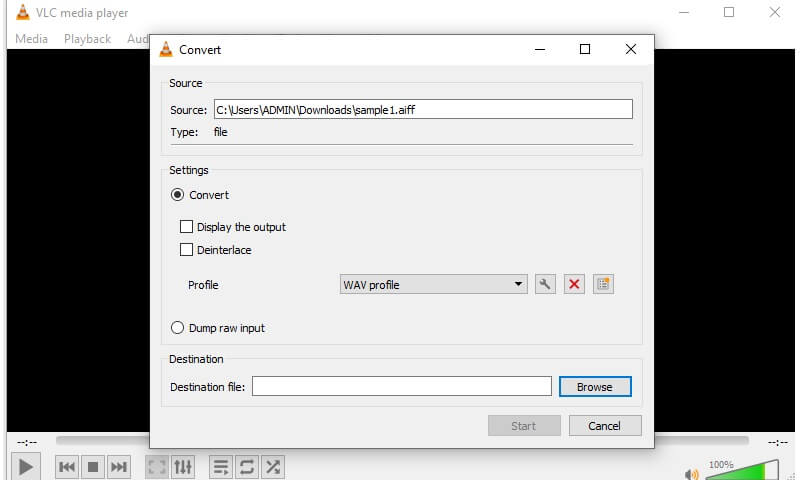Mute audio with the speaker icon
Viewport: 800px width, 480px height.
coord(692,474)
